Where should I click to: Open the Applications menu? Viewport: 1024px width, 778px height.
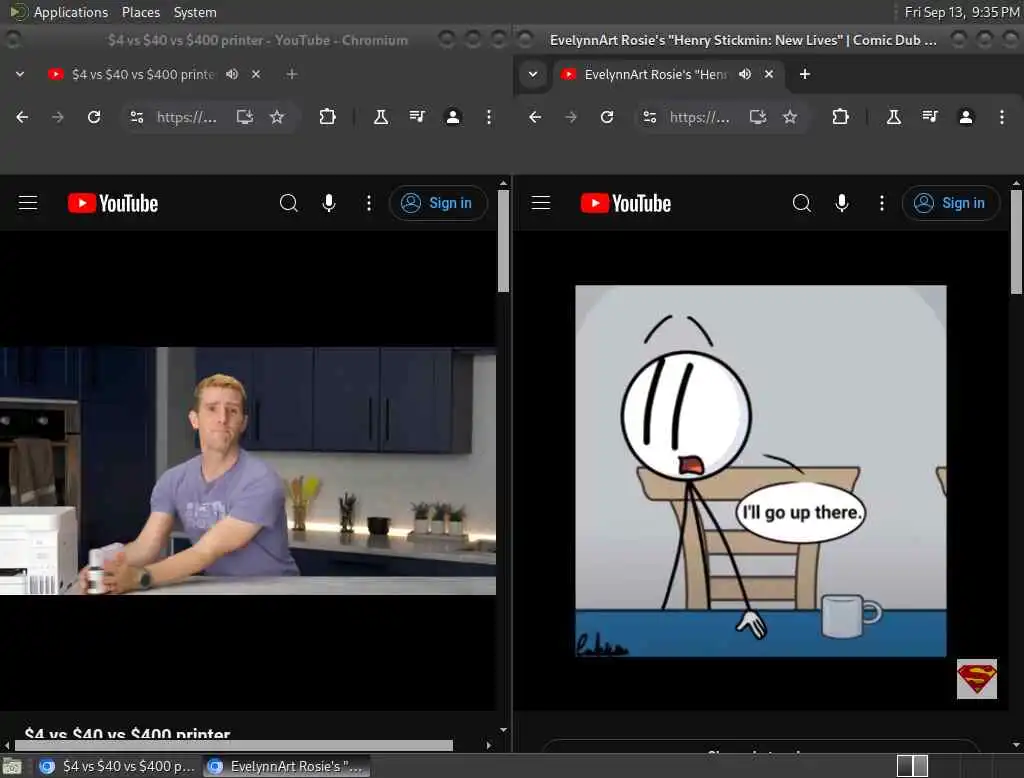coord(71,12)
